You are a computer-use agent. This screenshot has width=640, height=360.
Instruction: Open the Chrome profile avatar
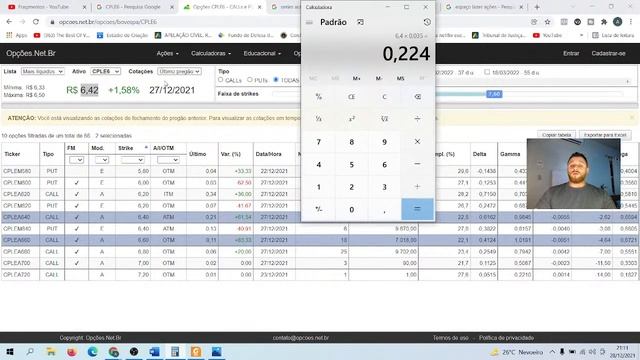click(x=617, y=22)
